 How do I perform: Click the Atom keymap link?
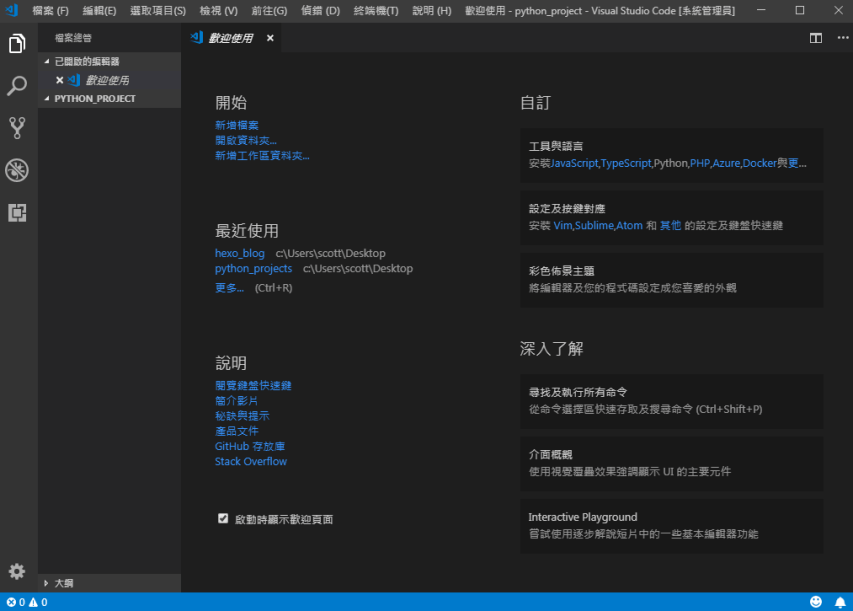[629, 225]
